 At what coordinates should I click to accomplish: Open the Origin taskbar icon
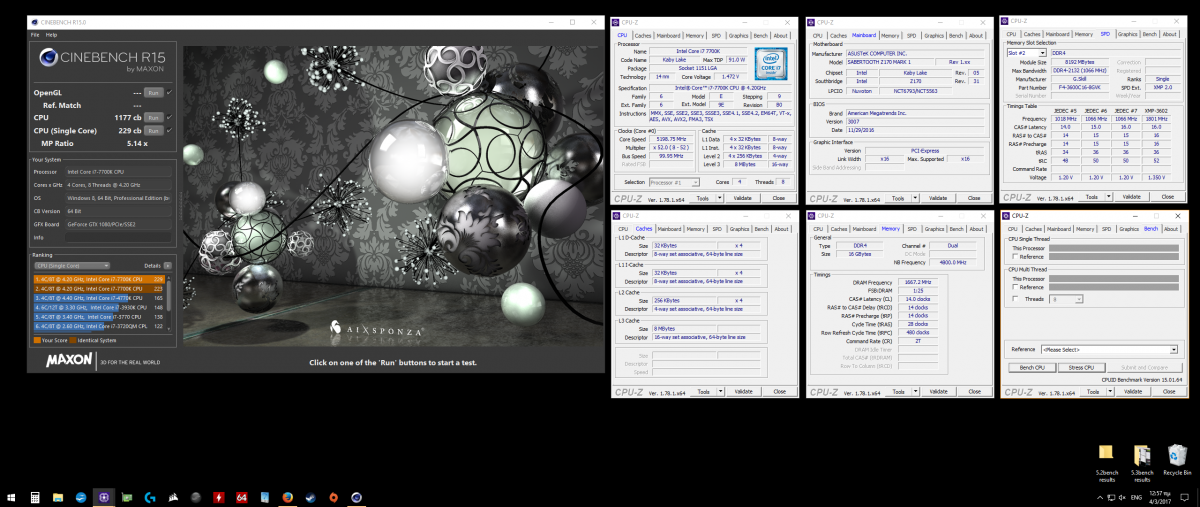tap(332, 497)
